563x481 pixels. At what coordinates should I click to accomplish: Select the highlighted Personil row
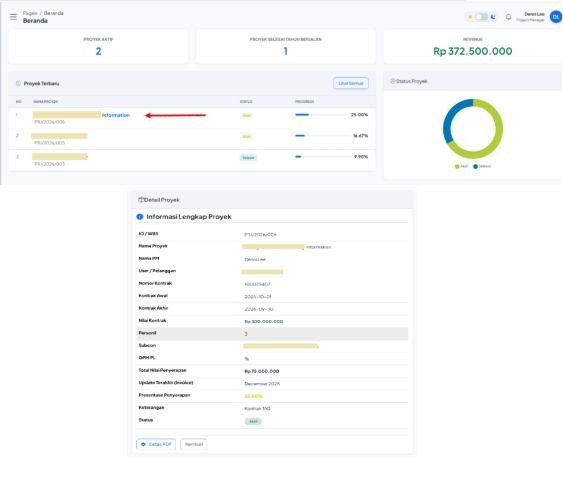[272, 333]
